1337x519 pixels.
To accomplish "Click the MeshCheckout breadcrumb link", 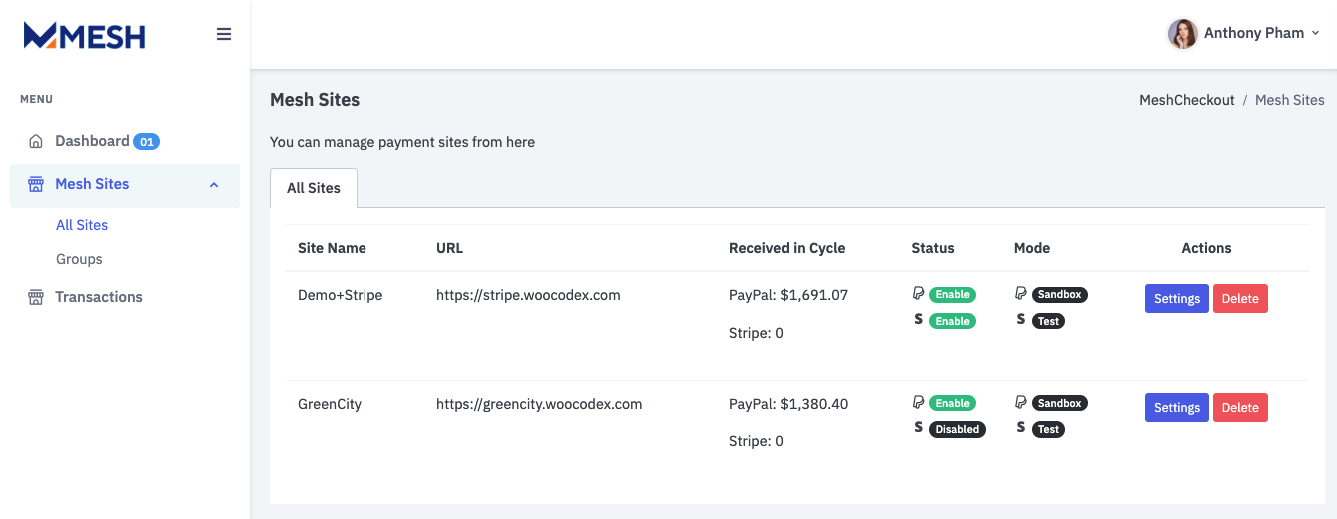I will click(x=1187, y=100).
